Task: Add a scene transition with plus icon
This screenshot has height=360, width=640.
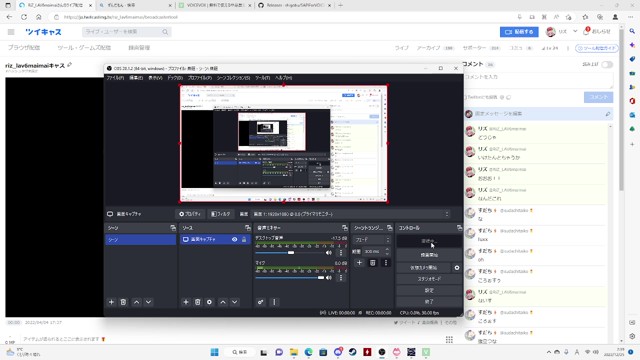Action: pyautogui.click(x=359, y=263)
